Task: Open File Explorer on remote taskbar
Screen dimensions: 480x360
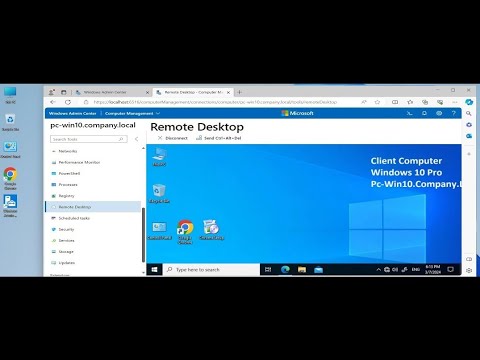Action: point(302,270)
